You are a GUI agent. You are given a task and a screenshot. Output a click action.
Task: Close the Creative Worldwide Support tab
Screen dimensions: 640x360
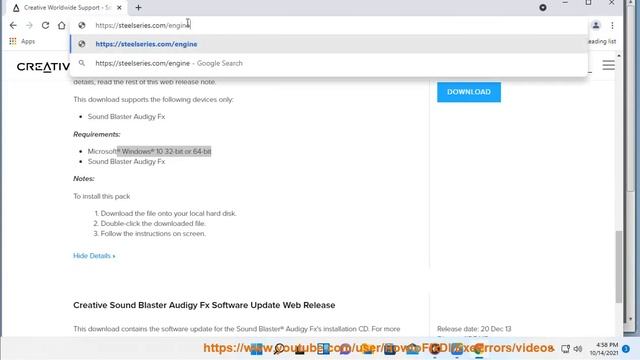119,7
